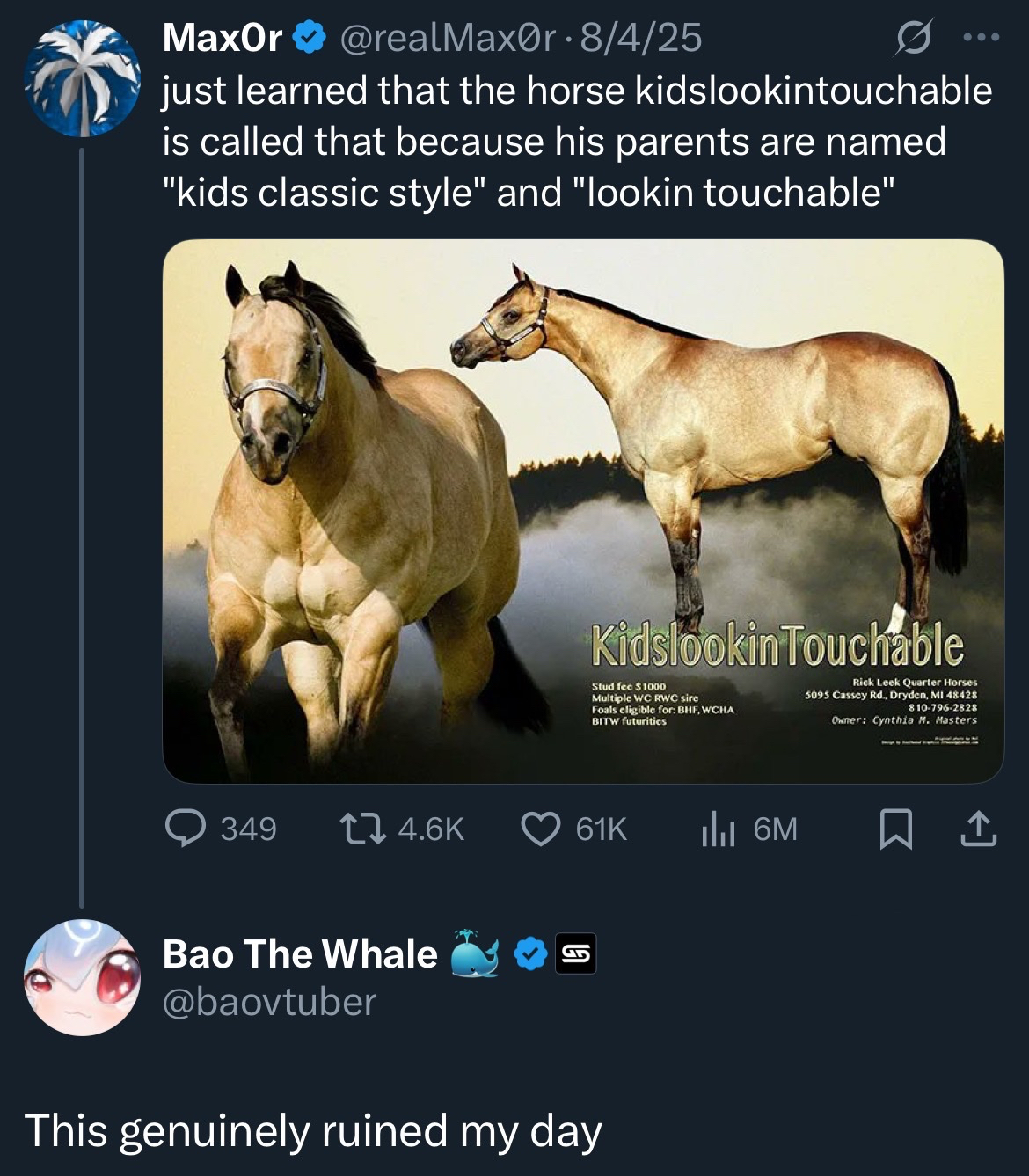Image resolution: width=1029 pixels, height=1176 pixels.
Task: Open the three-dot more options menu
Action: click(982, 38)
